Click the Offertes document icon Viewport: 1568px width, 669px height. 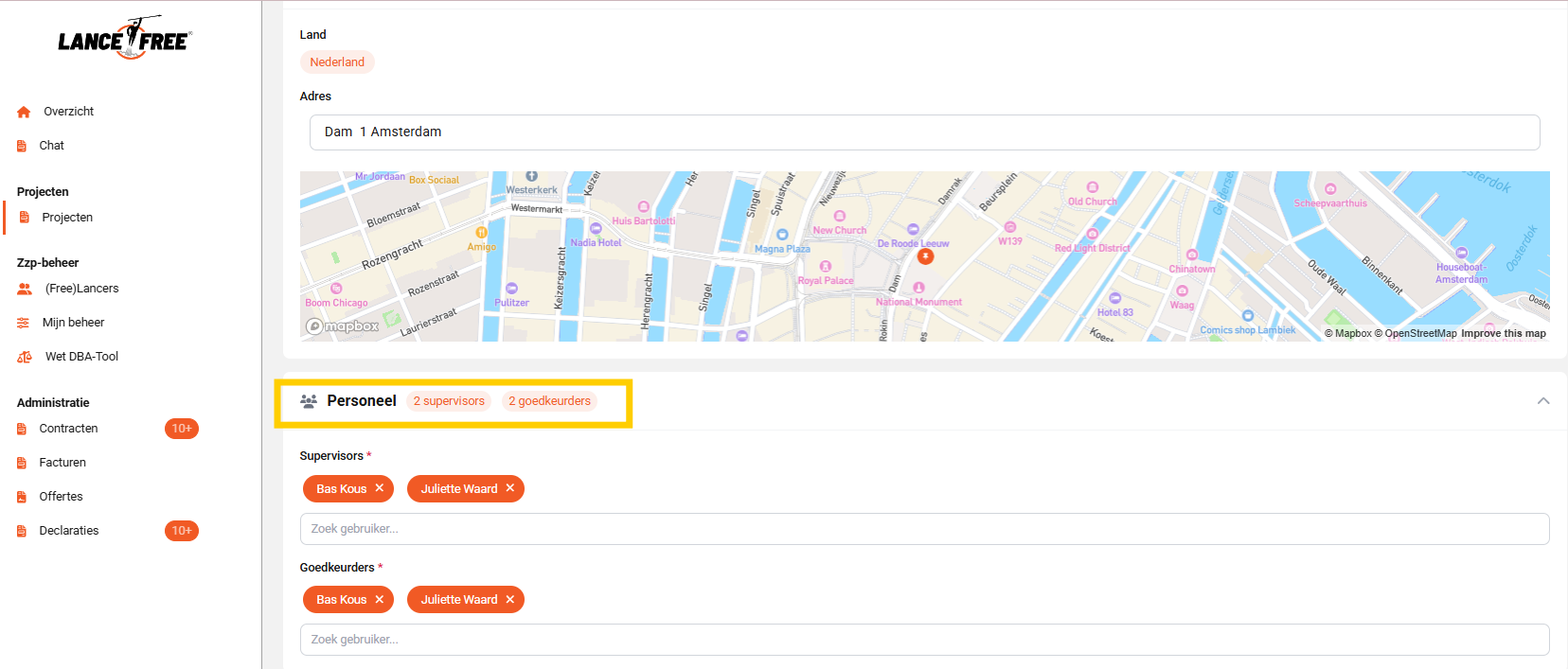22,497
